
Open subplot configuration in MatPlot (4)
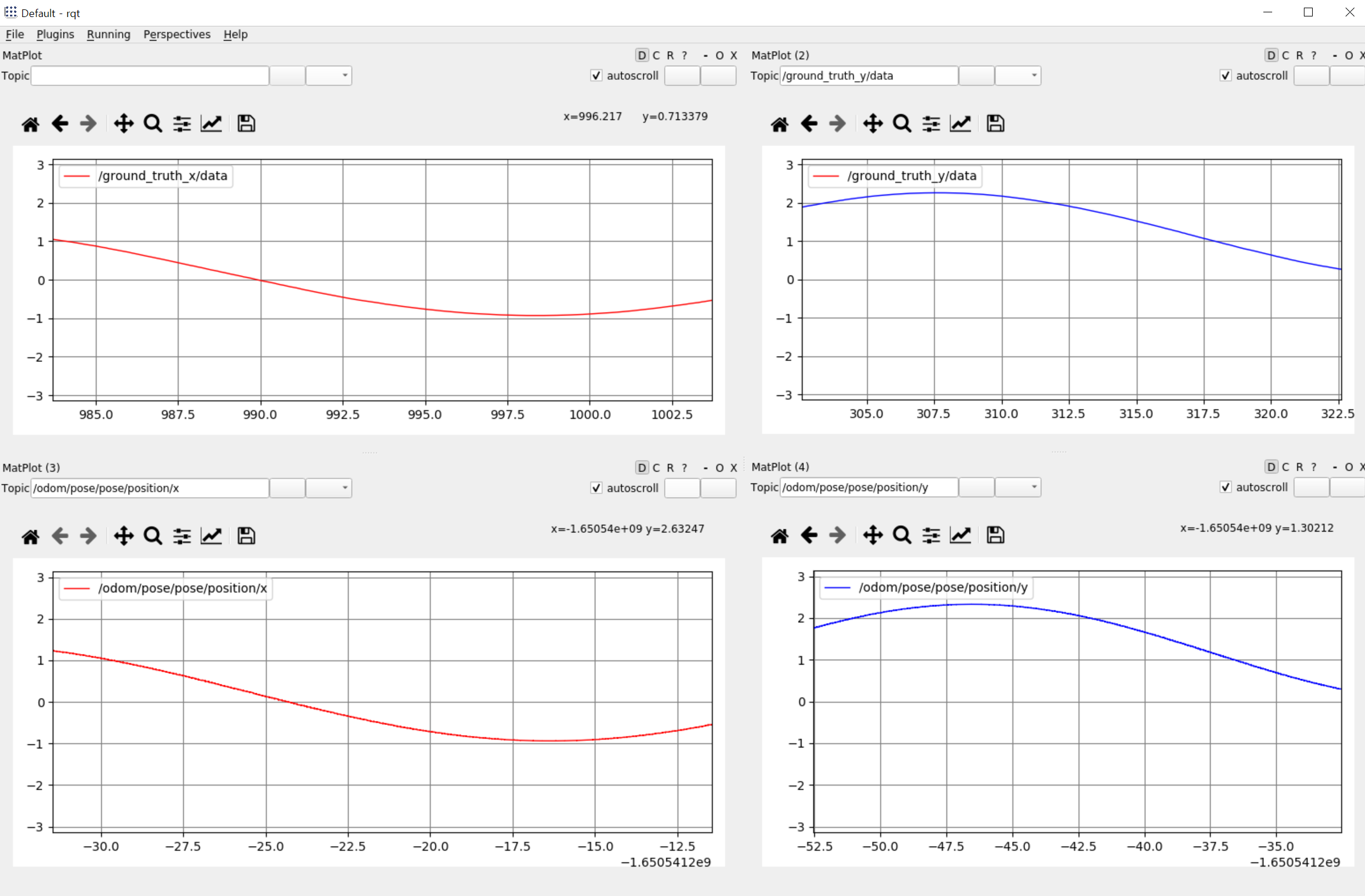coord(931,535)
